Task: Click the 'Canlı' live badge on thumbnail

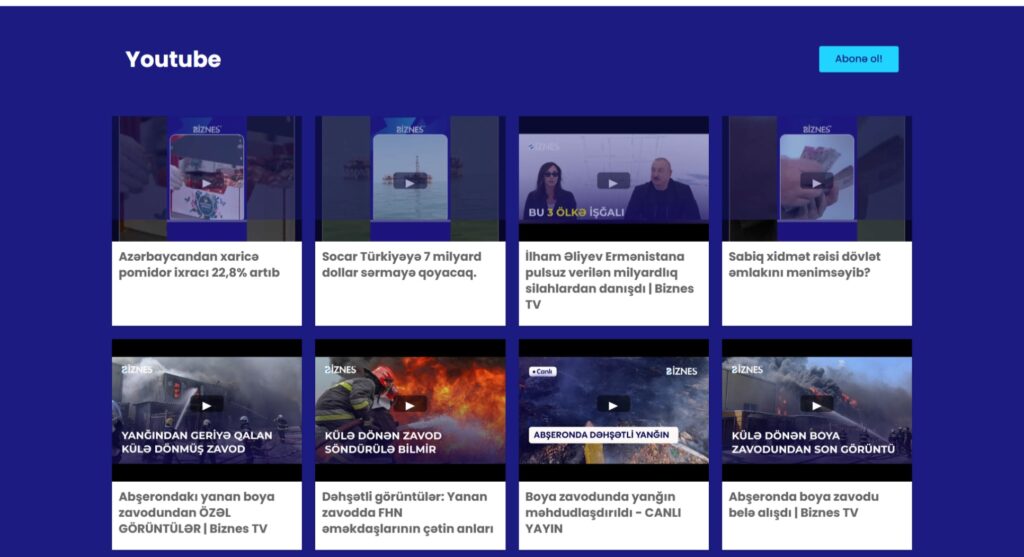Action: pos(543,371)
